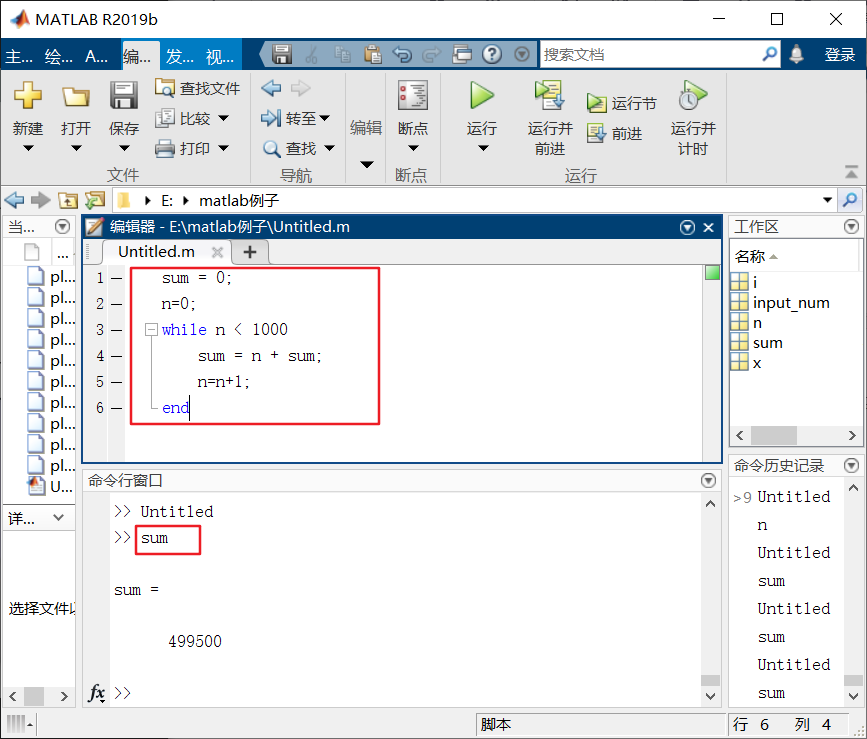Click the navigate back arrow in ribbon
This screenshot has width=867, height=739.
(x=271, y=88)
